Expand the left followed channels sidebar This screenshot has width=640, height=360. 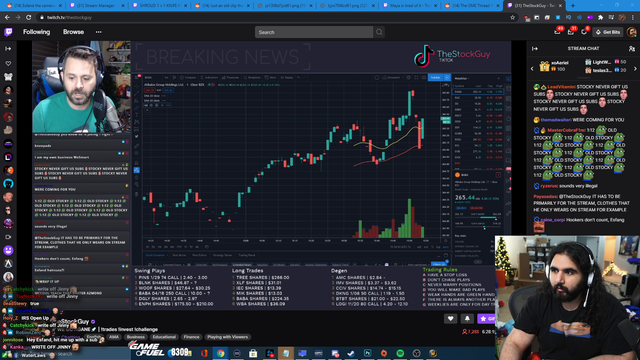[x=8, y=49]
